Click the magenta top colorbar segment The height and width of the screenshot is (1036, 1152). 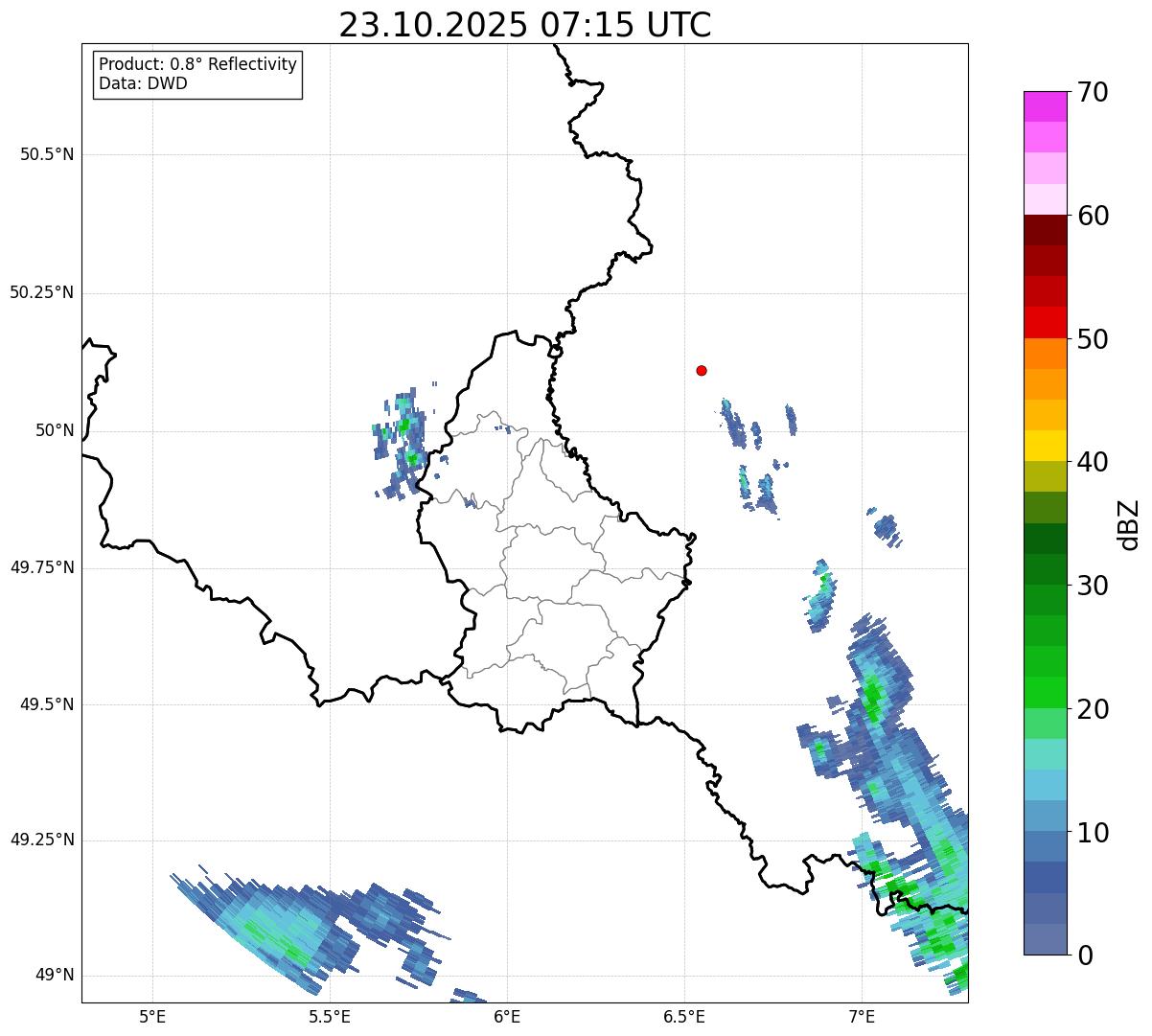click(1045, 106)
